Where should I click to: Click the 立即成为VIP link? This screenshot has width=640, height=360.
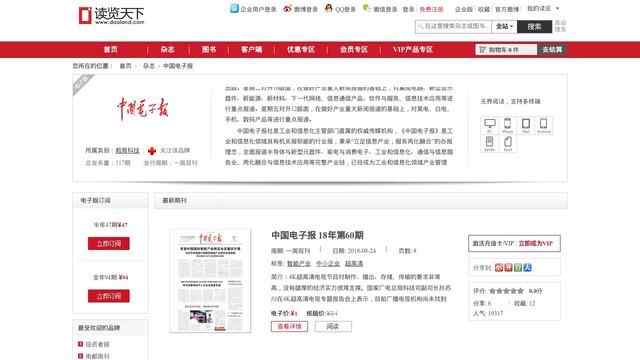pos(536,243)
